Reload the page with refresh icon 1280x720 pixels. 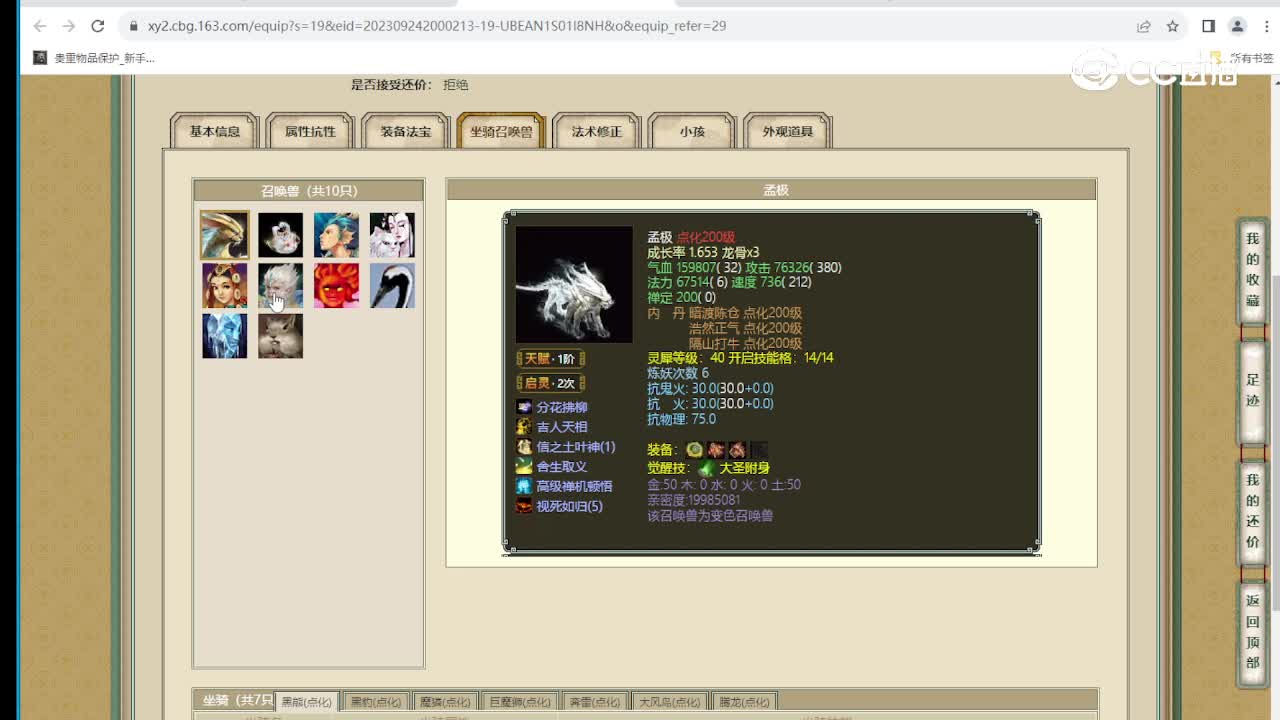tap(97, 26)
